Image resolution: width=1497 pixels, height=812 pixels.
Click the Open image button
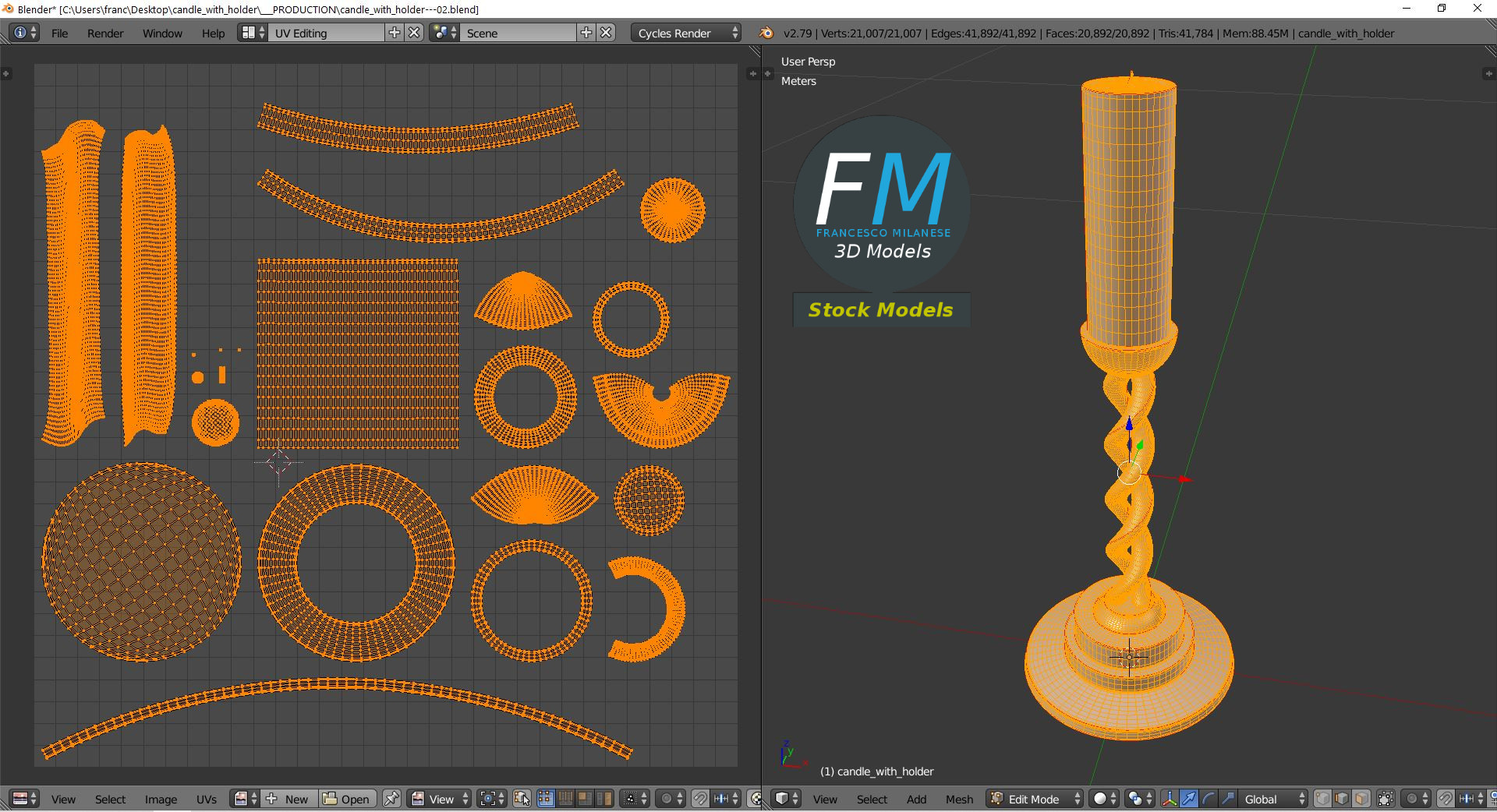tap(348, 799)
